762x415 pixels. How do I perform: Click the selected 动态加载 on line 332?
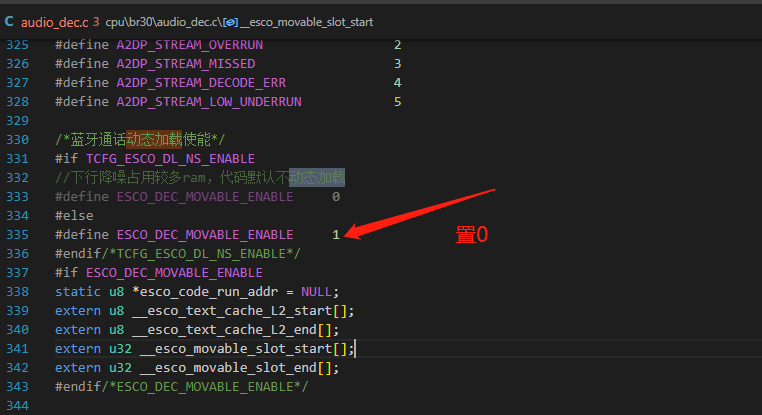coord(317,178)
